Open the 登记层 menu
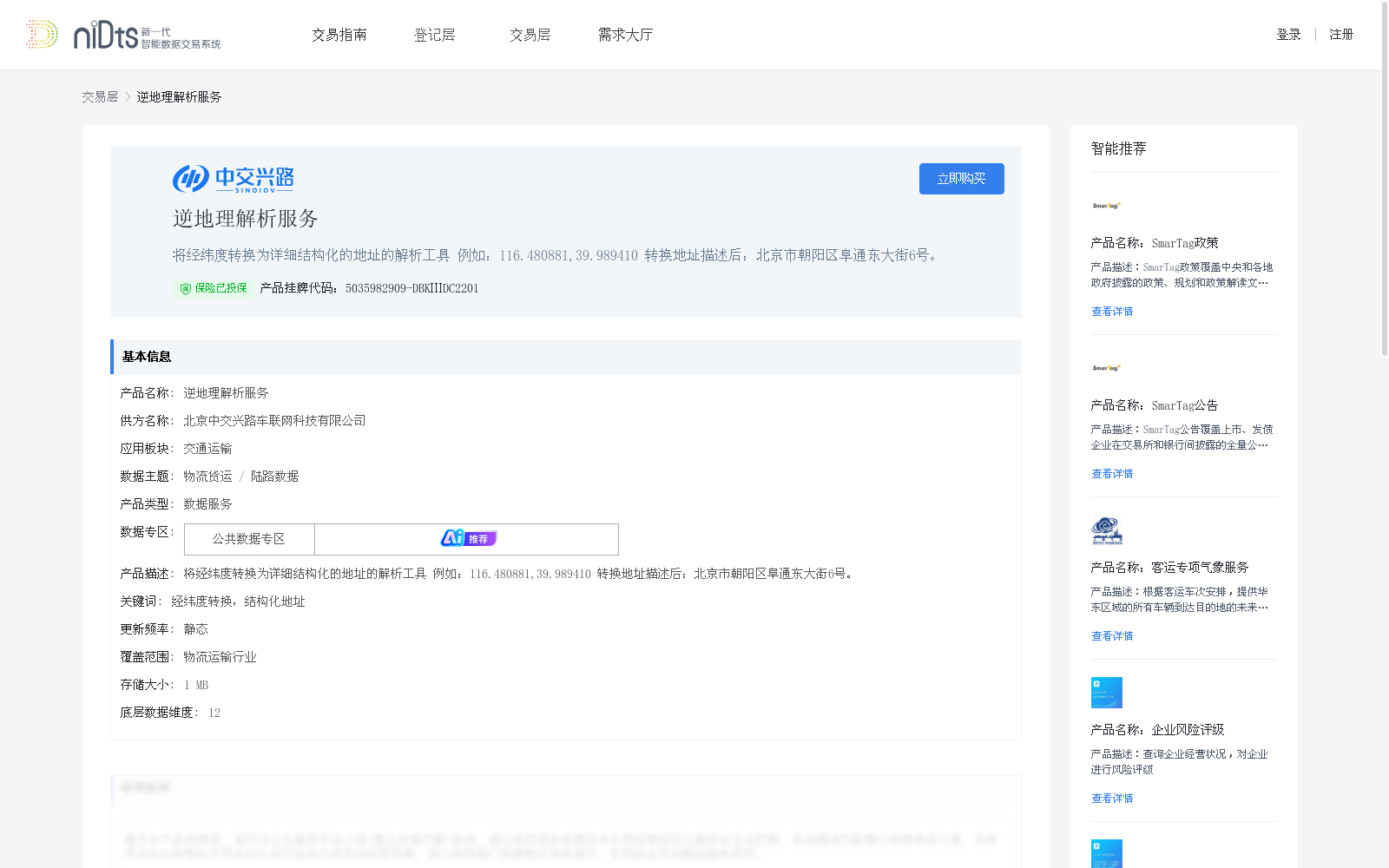The height and width of the screenshot is (868, 1389). click(x=435, y=35)
